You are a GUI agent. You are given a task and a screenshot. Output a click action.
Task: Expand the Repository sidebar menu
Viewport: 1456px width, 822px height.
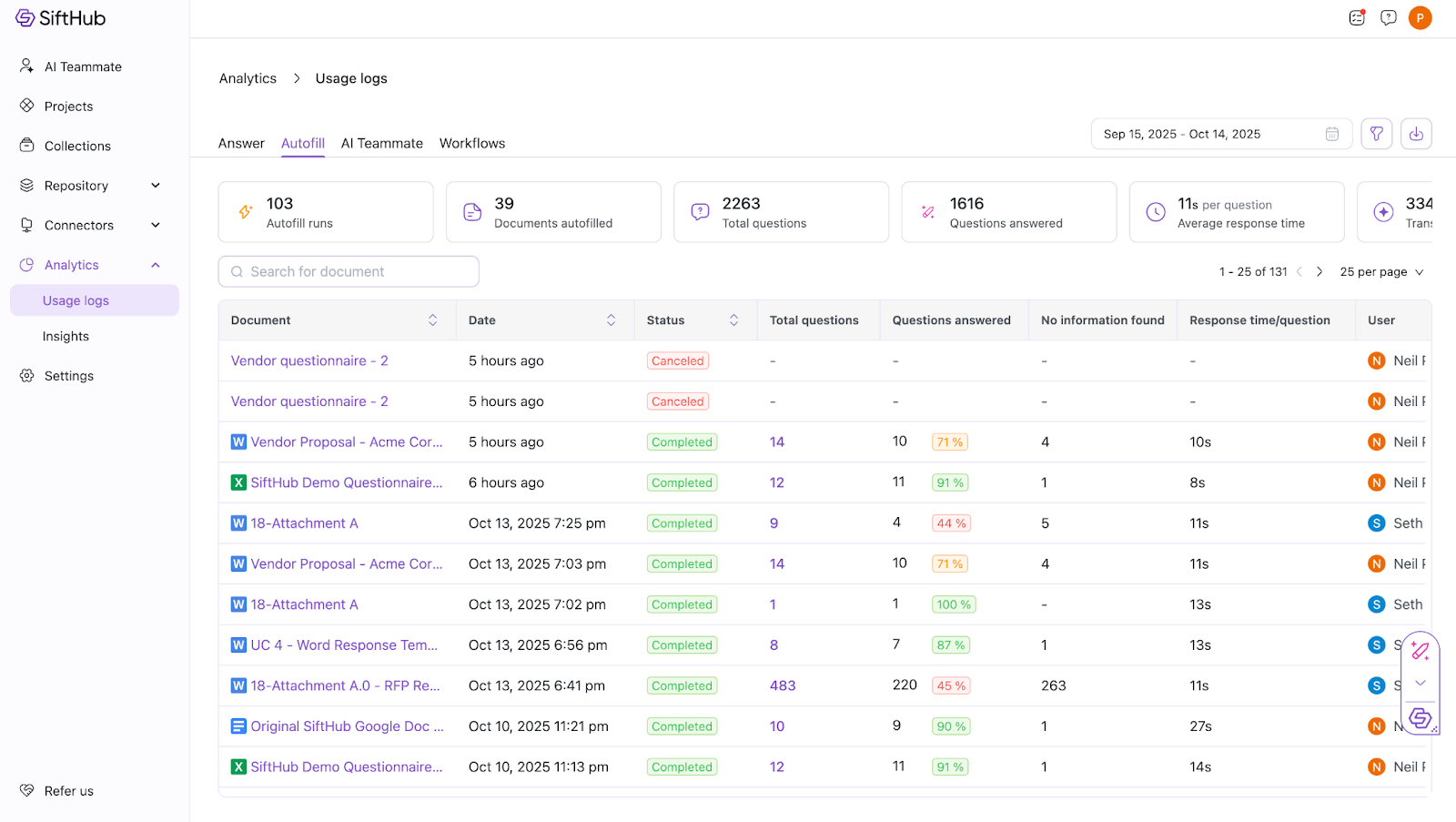click(156, 186)
